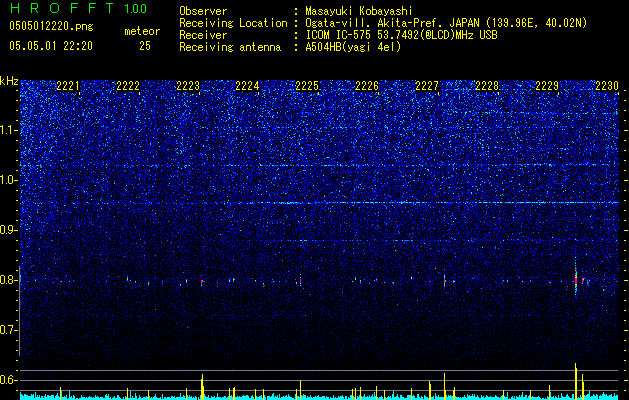Click the tallest yellow intensity peak near 2229
This screenshot has height=400, width=629.
click(576, 381)
